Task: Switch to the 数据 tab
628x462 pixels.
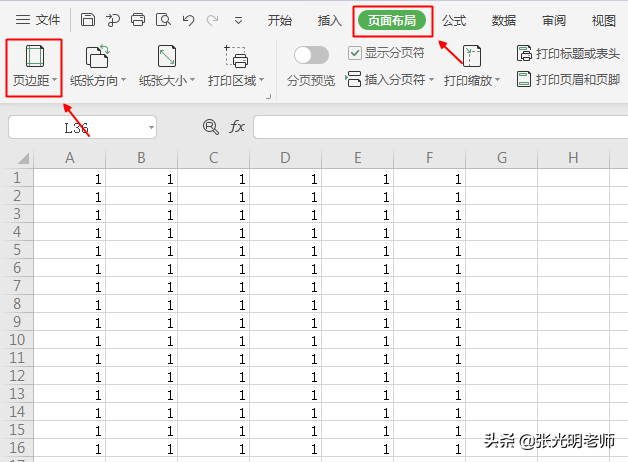Action: tap(504, 20)
